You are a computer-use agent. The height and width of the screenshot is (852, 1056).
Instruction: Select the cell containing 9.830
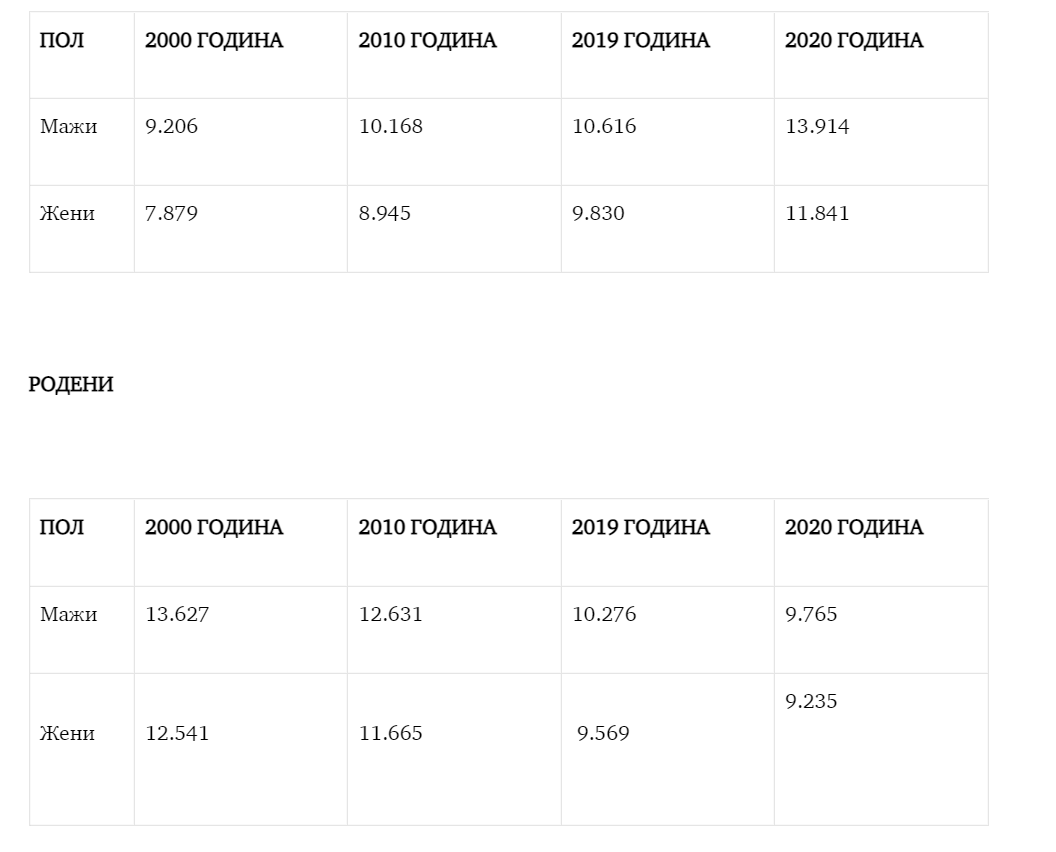[x=598, y=214]
